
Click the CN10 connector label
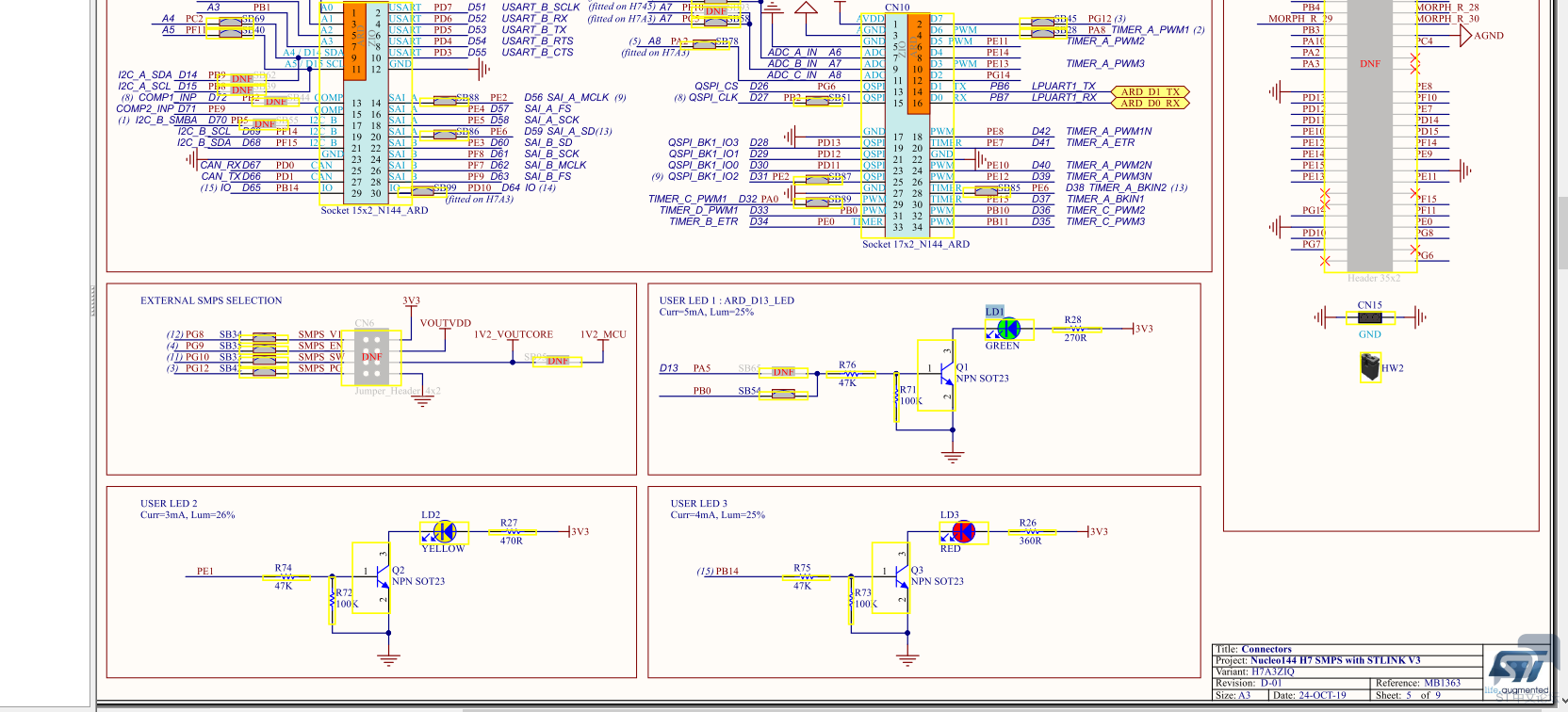[x=897, y=7]
